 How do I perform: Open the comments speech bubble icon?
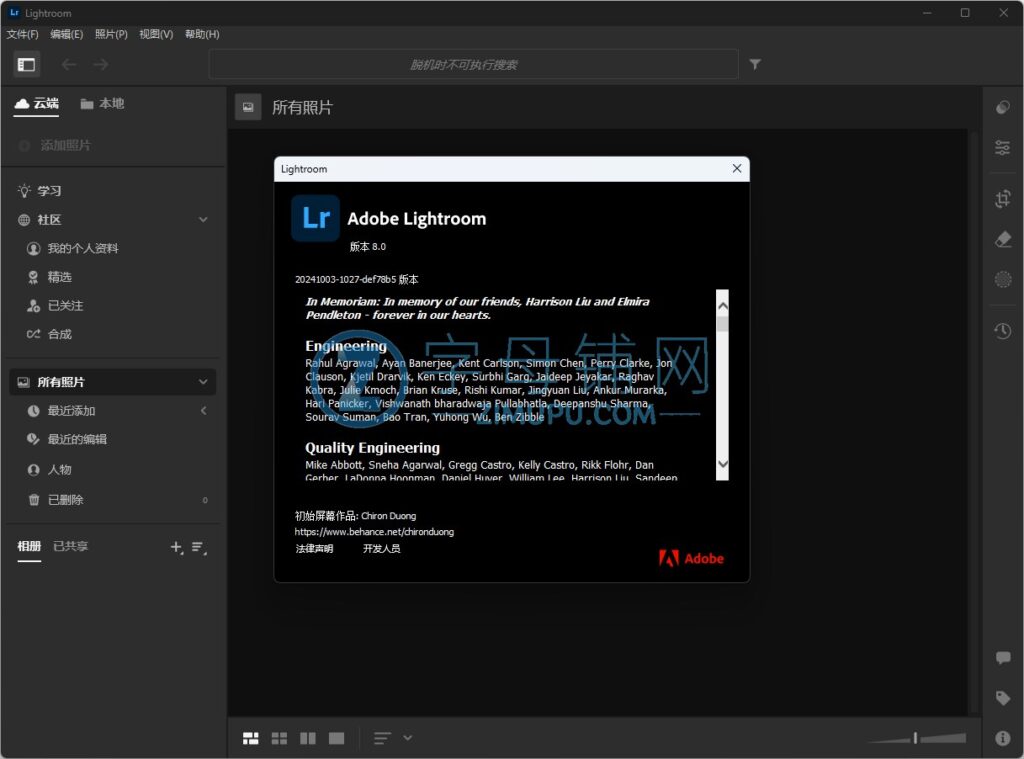point(1002,658)
